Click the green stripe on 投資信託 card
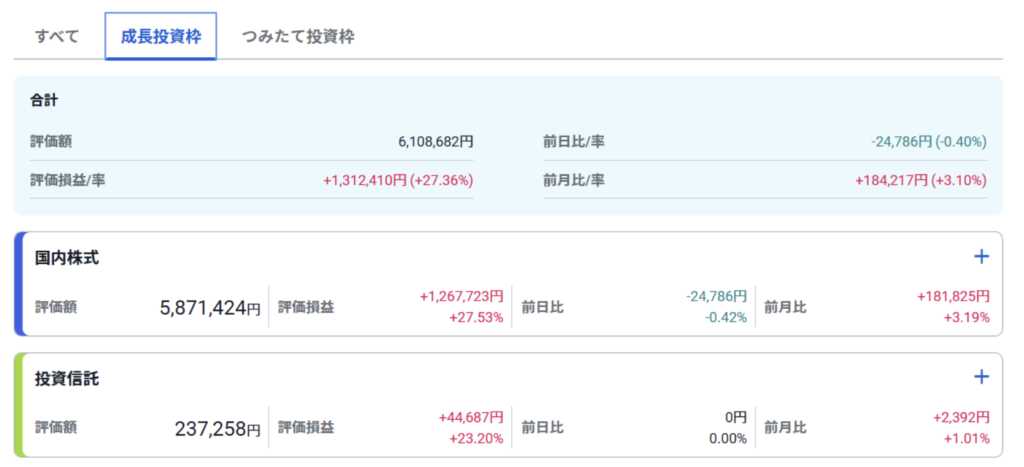Viewport: 1024px width, 467px height. click(18, 405)
